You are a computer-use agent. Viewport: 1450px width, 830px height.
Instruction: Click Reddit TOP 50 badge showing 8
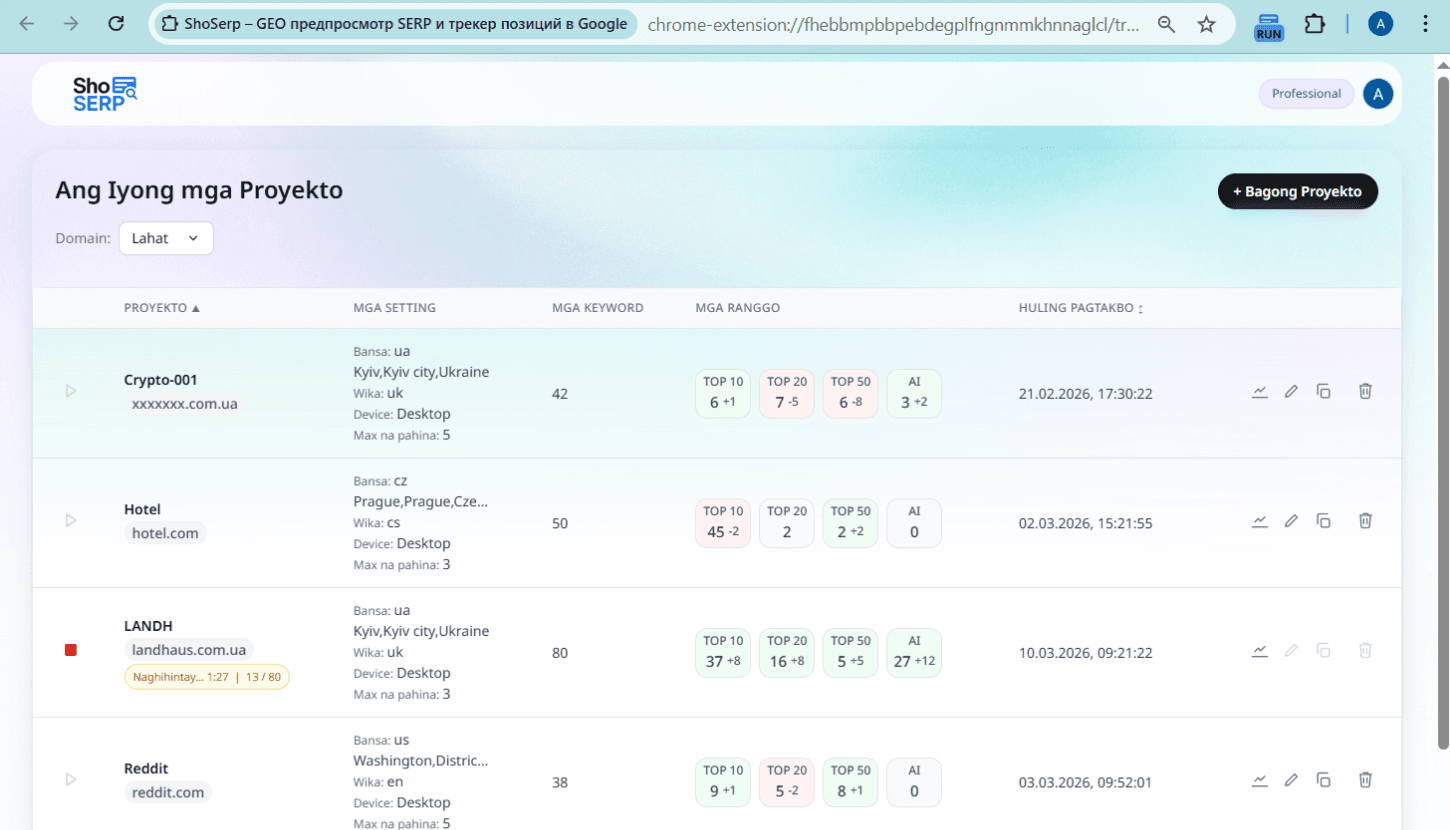point(851,782)
